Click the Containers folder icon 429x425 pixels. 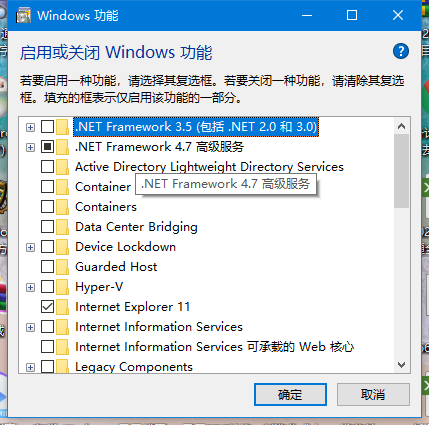(62, 207)
